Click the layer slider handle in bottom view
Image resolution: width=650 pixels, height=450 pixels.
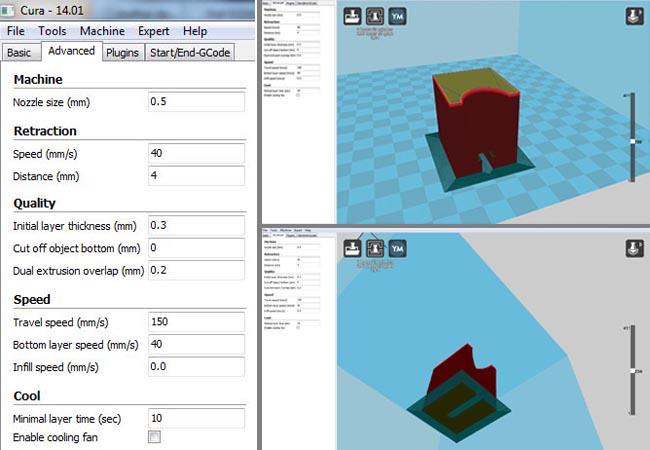(x=633, y=371)
